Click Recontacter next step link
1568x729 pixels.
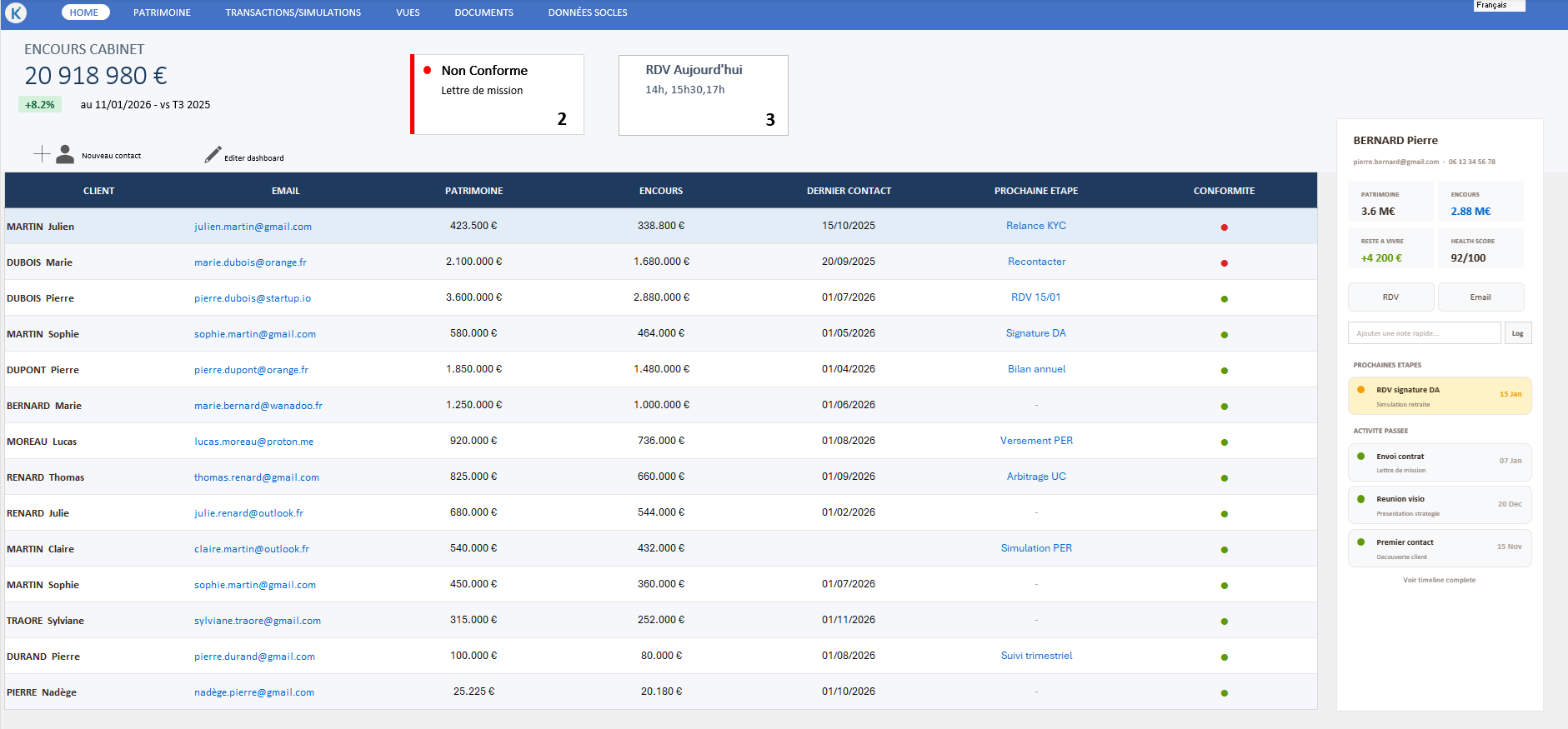coord(1036,262)
